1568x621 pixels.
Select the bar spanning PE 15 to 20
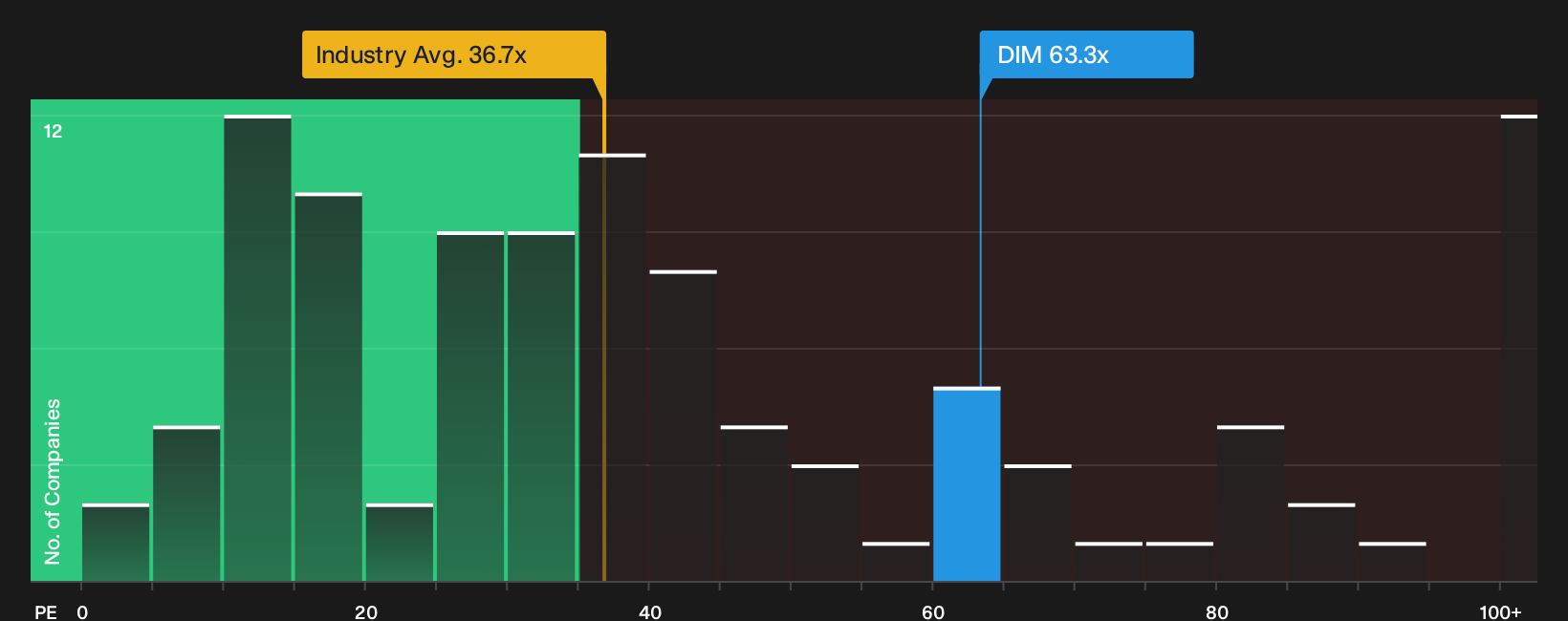tap(329, 387)
